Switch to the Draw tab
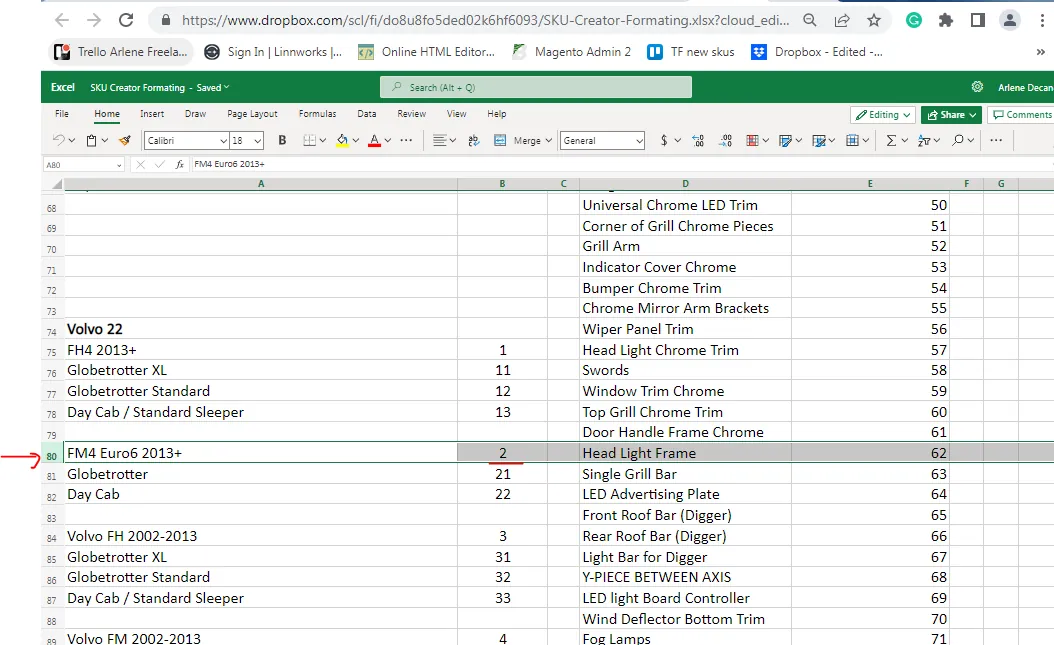The image size is (1054, 645). [196, 114]
